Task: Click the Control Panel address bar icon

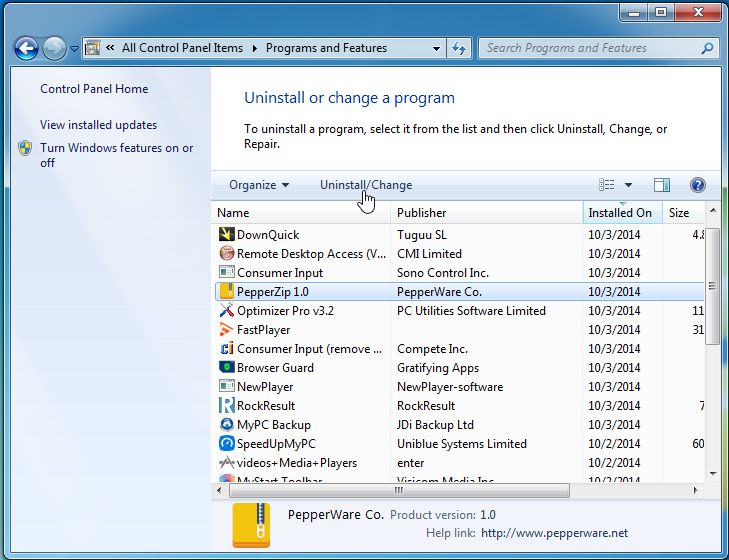Action: [93, 48]
